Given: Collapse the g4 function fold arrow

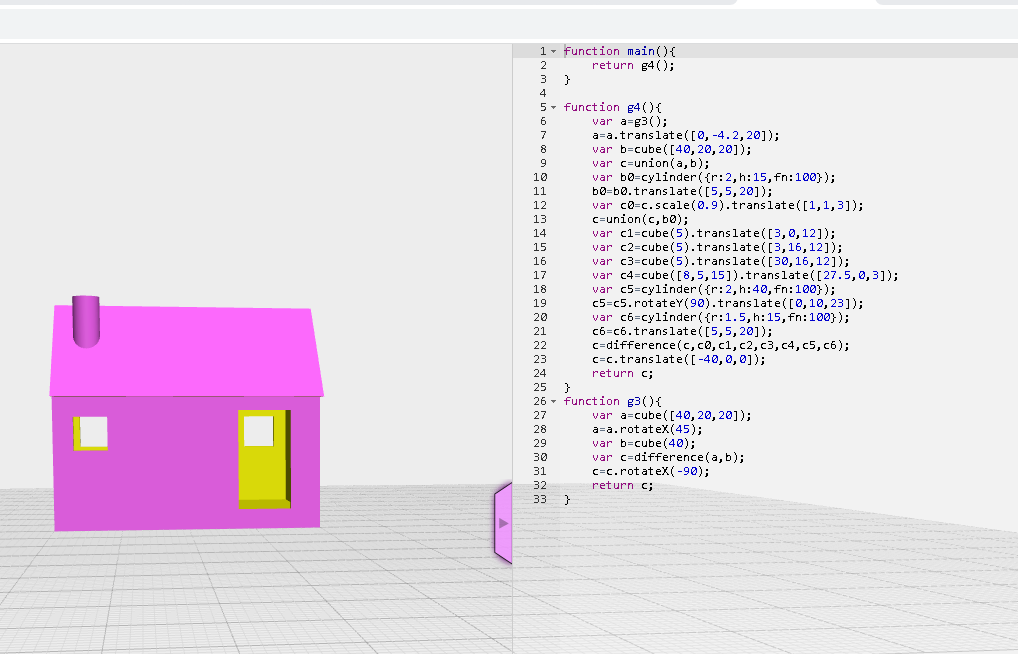Looking at the screenshot, I should pyautogui.click(x=553, y=107).
